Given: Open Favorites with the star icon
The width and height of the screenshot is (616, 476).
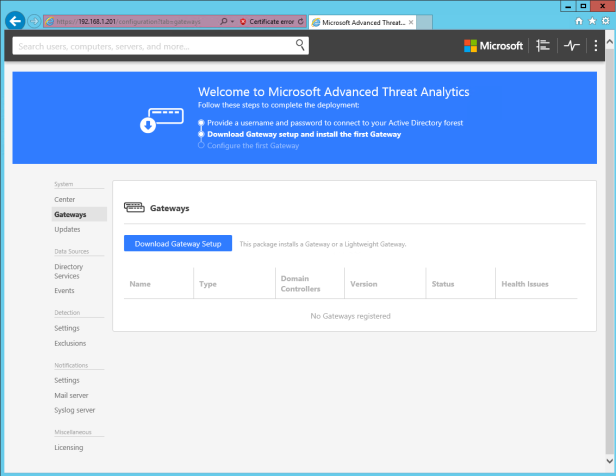Looking at the screenshot, I should 592,21.
